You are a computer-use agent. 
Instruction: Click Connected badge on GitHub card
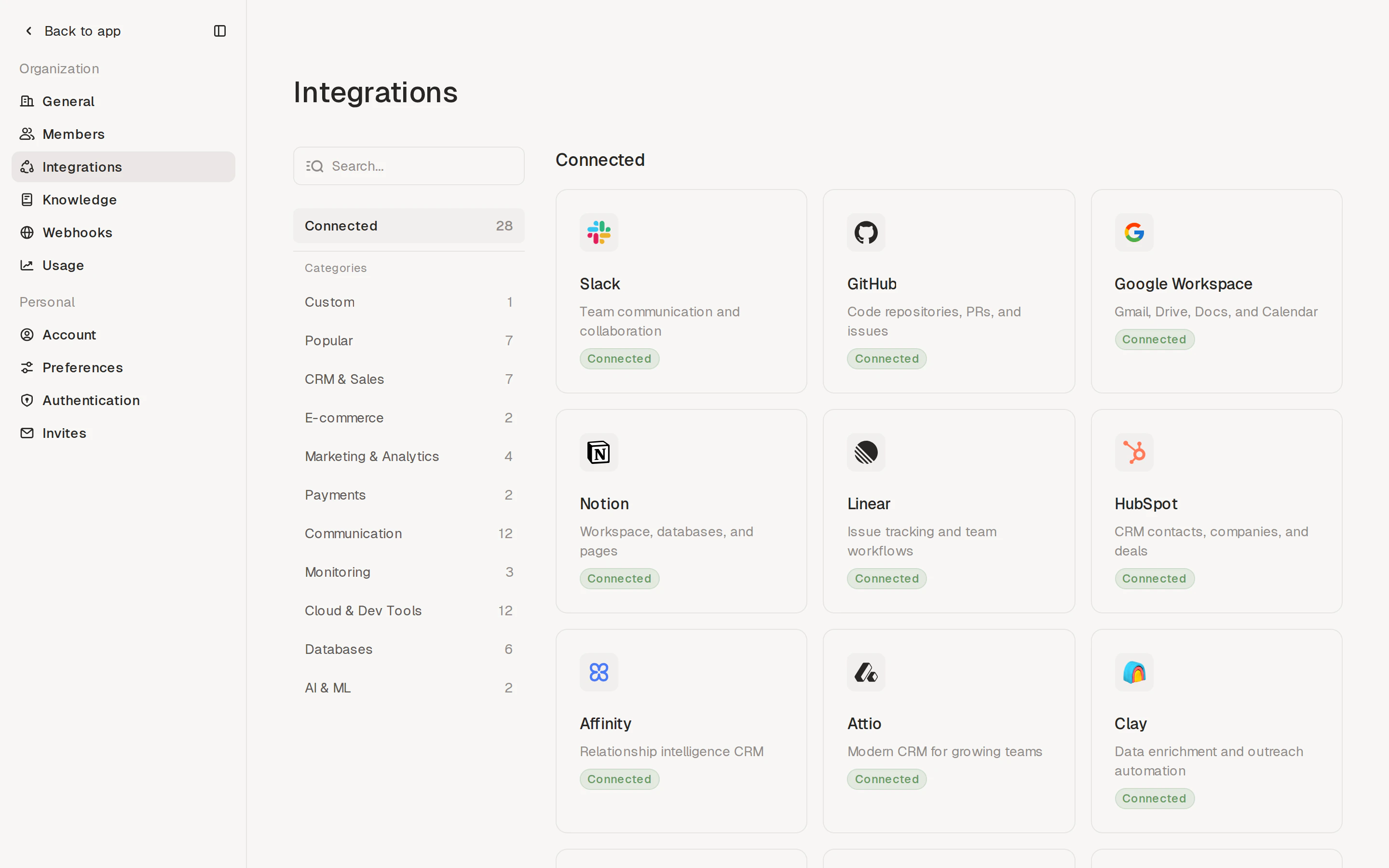(887, 358)
